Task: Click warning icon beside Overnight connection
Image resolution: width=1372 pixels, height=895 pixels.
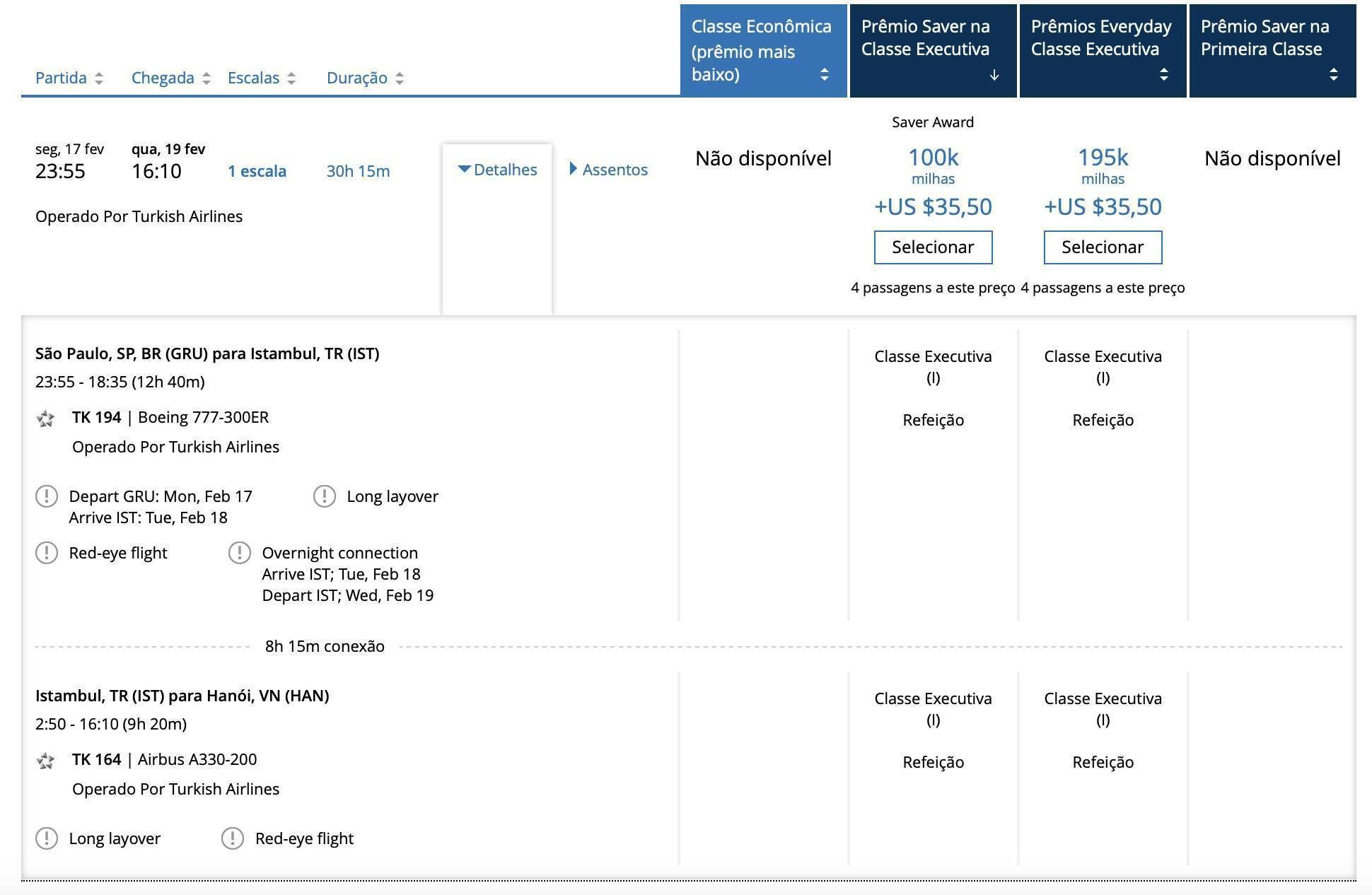Action: coord(240,553)
